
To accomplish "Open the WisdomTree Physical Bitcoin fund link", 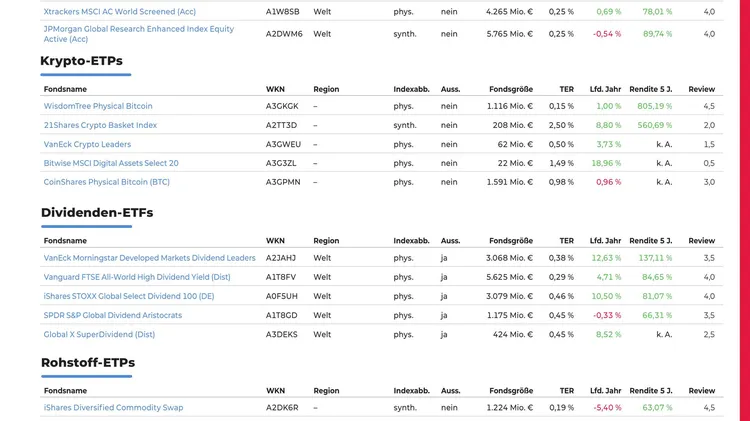I will click(x=98, y=106).
